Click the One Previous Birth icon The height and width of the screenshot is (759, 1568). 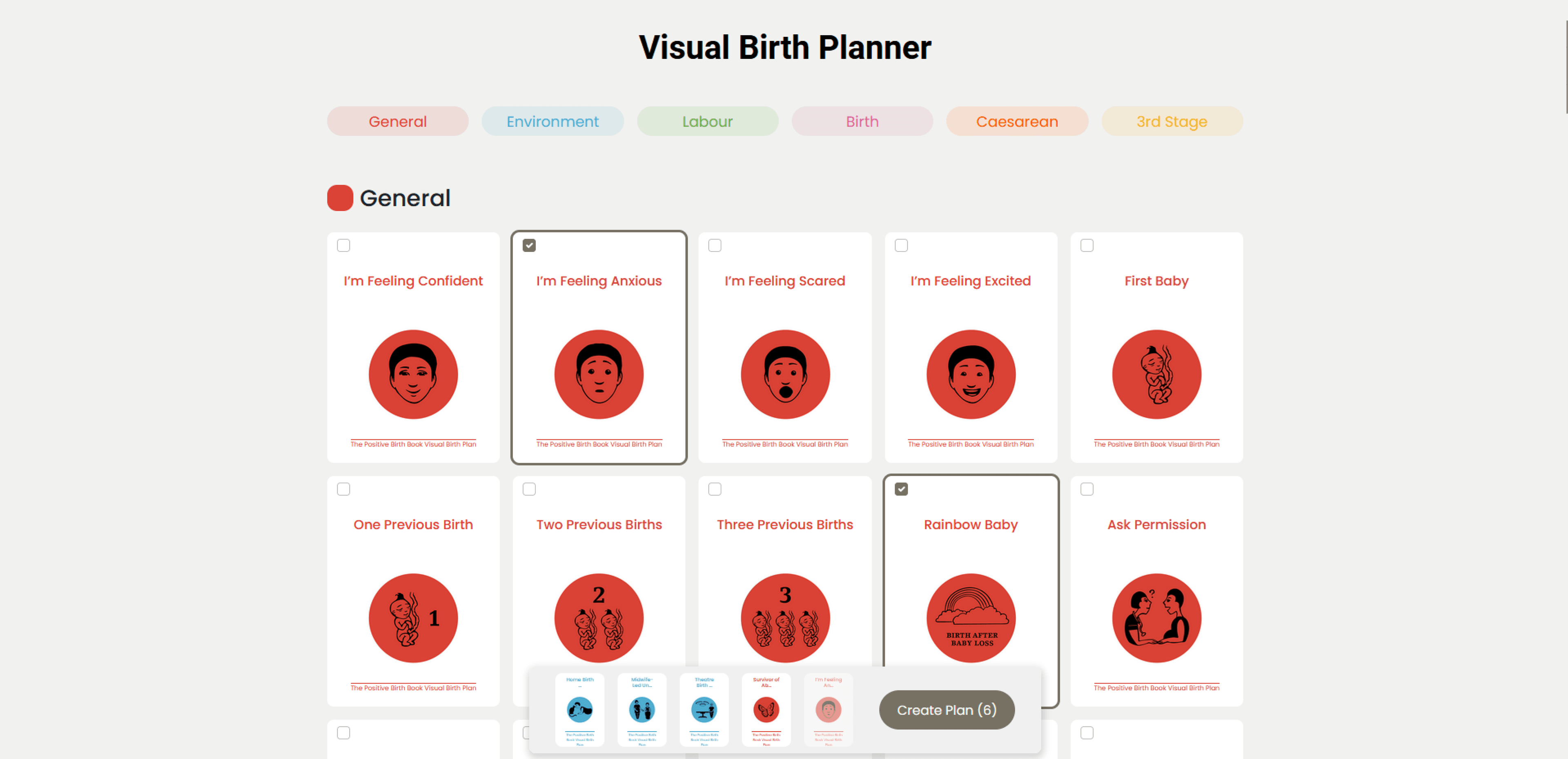pos(413,618)
